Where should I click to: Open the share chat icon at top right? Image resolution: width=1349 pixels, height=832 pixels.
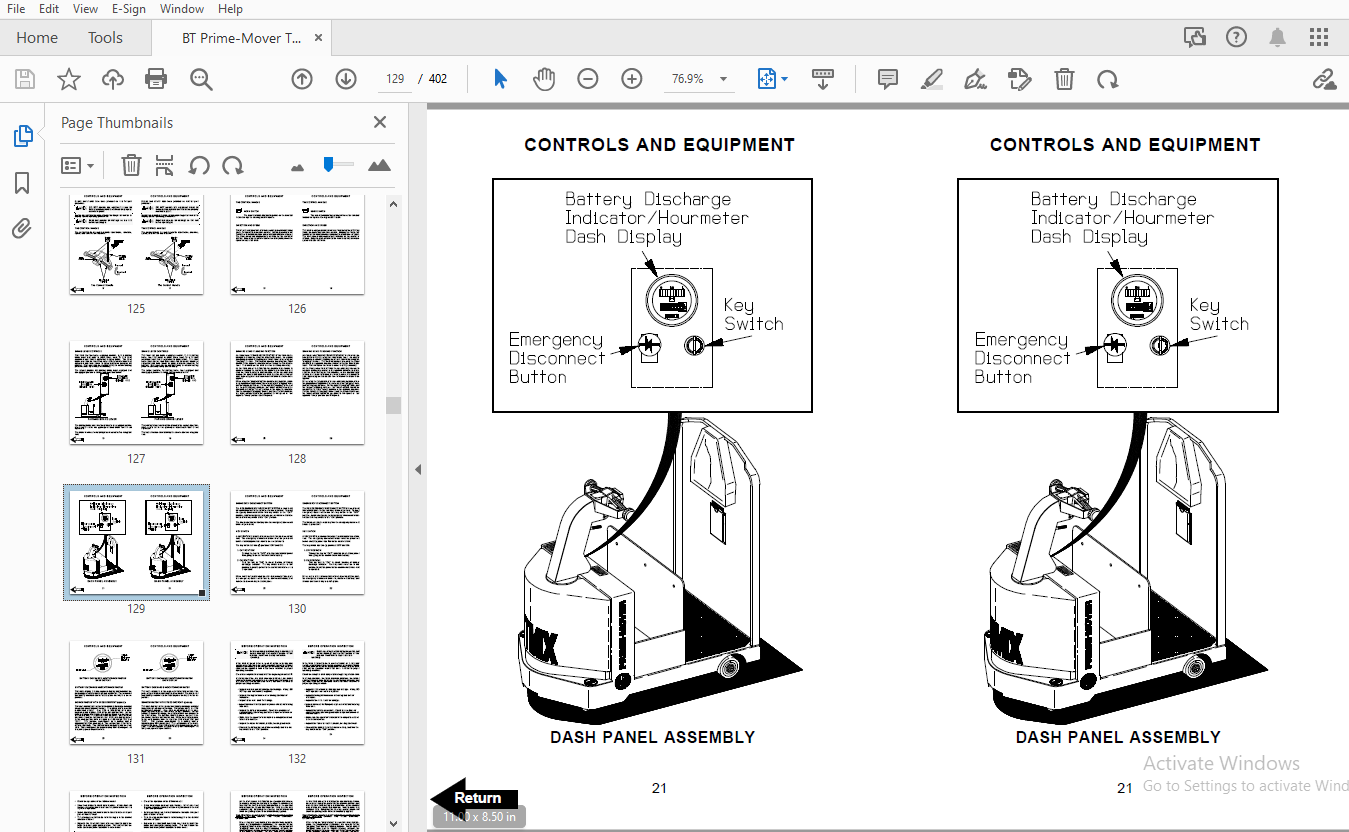click(1194, 38)
